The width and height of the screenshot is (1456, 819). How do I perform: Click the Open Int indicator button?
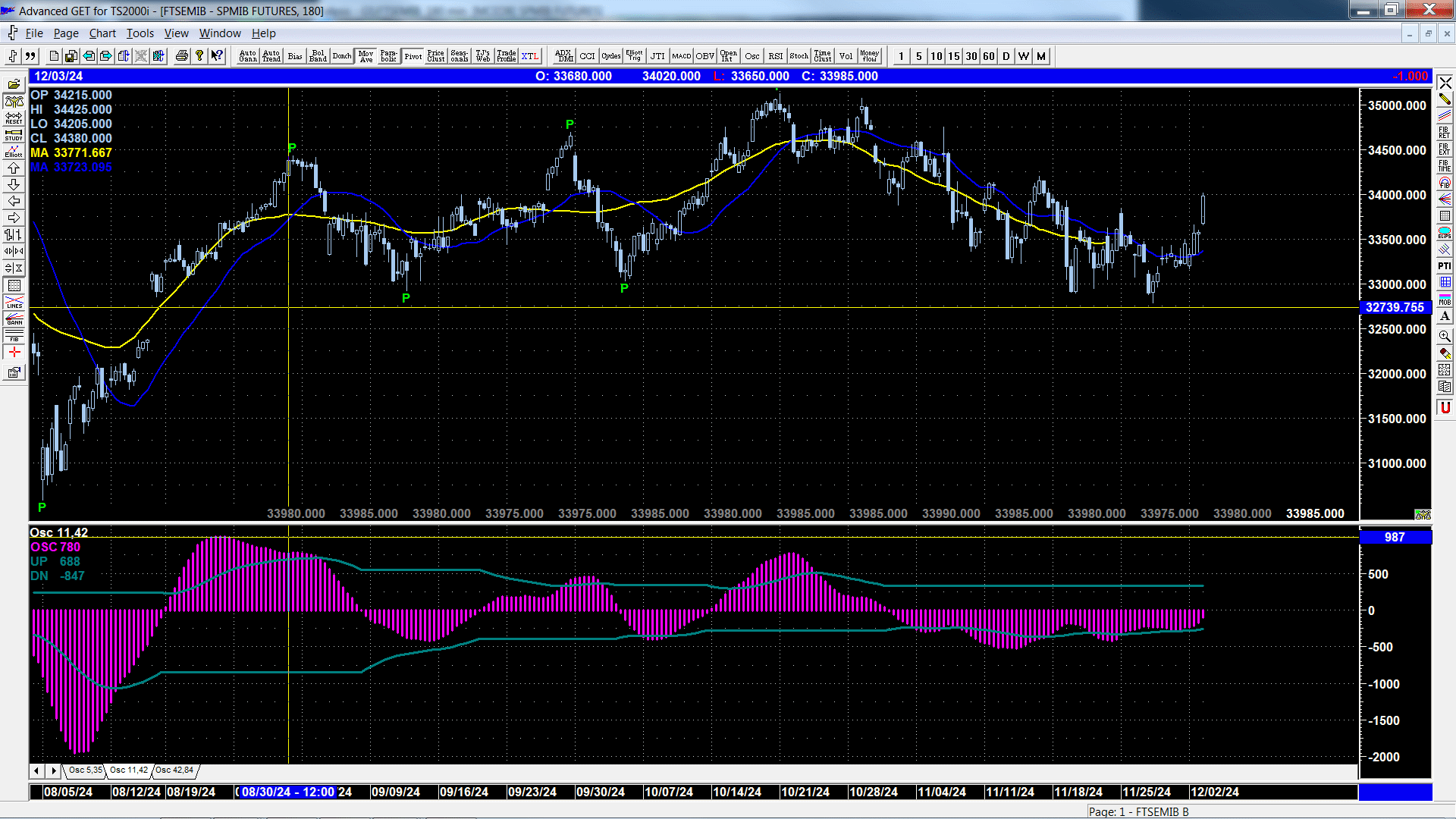coord(729,56)
